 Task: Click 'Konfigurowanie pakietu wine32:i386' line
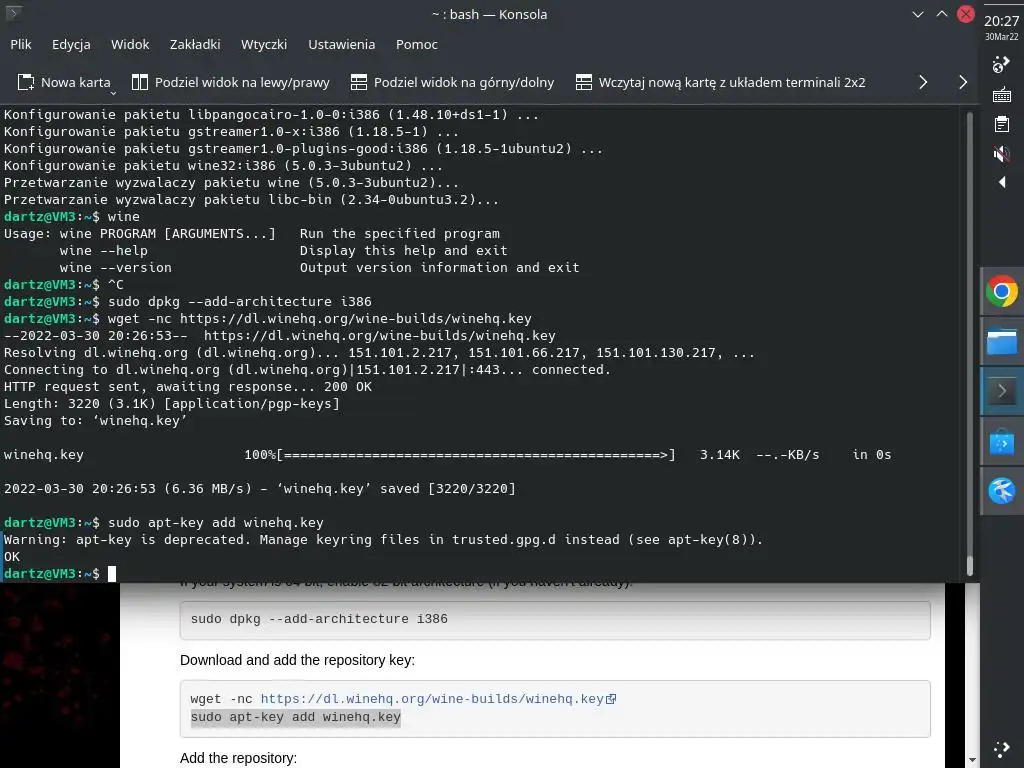click(223, 166)
